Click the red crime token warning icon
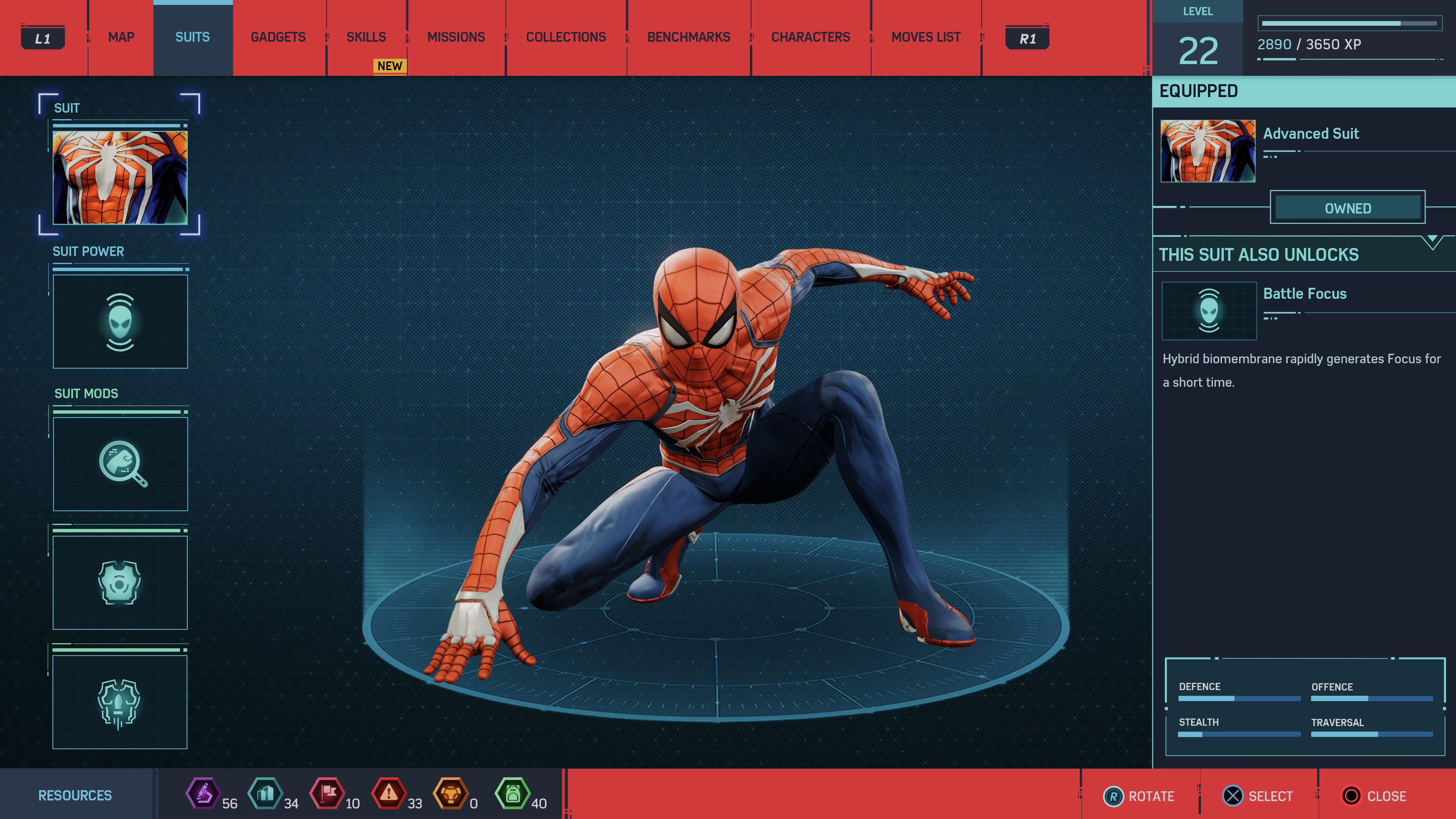 coord(389,793)
